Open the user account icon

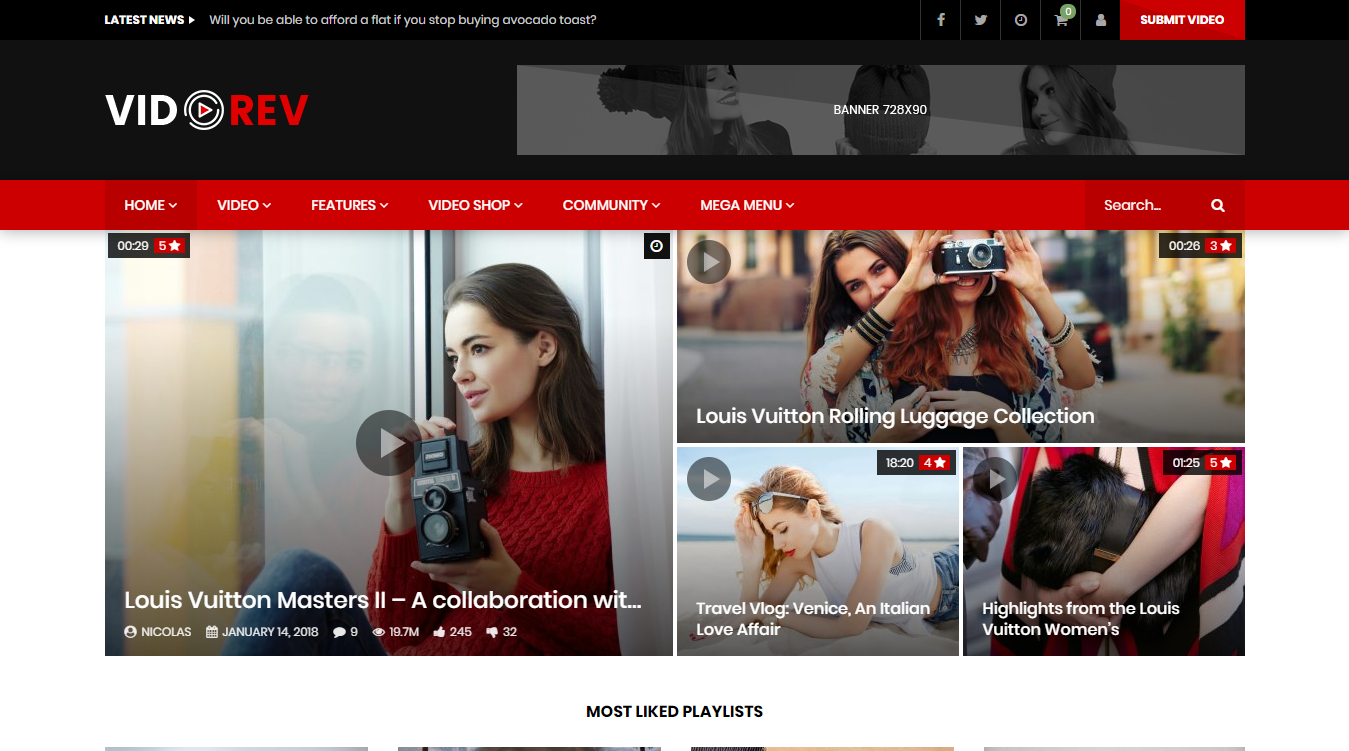pos(1101,20)
